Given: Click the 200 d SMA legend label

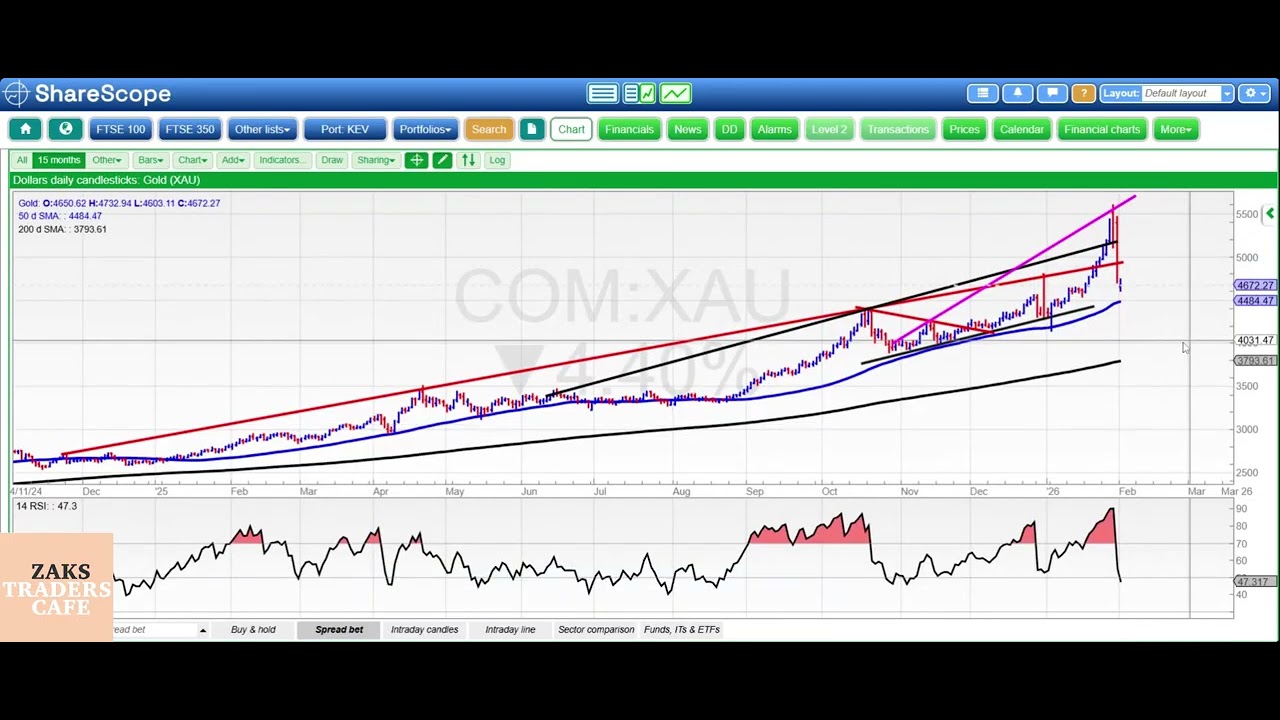Looking at the screenshot, I should click(62, 229).
